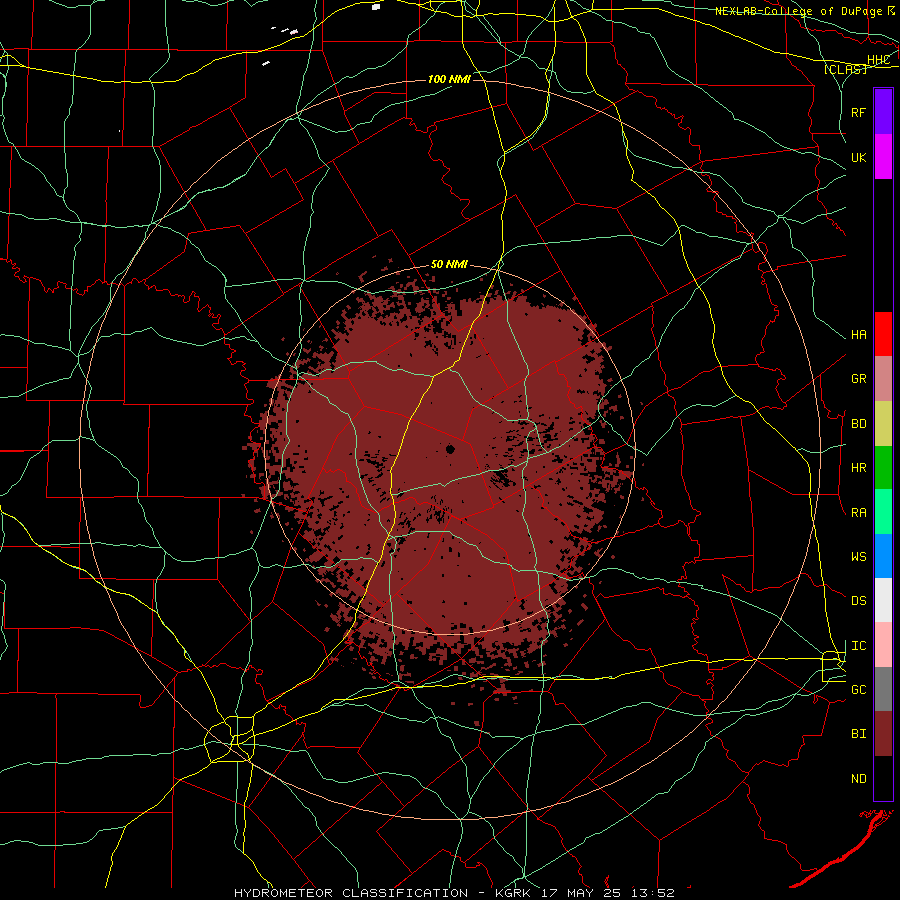
Task: Click the 'IC' legend label
Action: tap(859, 646)
